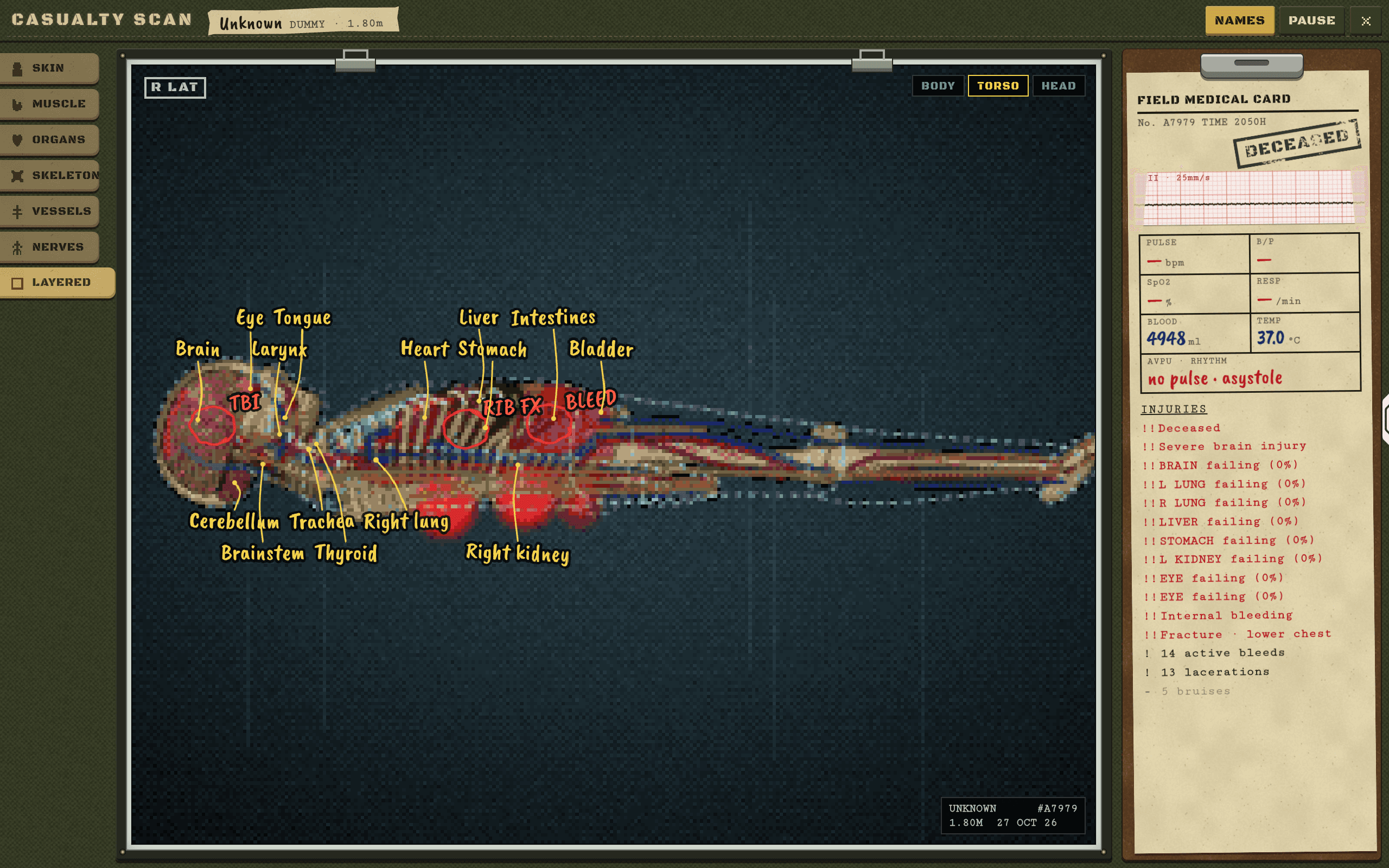Image resolution: width=1389 pixels, height=868 pixels.
Task: Select the Vessels layer icon
Action: pyautogui.click(x=17, y=212)
